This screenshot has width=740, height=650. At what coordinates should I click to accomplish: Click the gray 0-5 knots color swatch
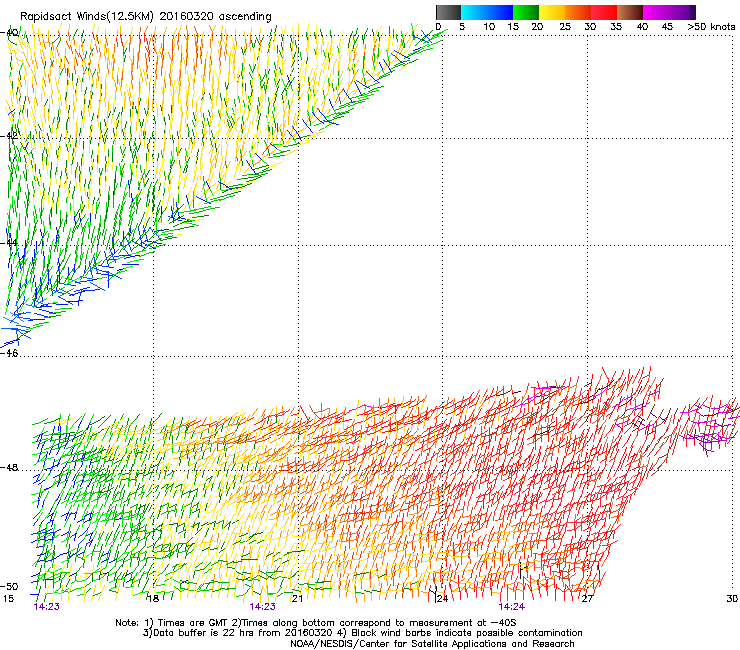pos(448,12)
